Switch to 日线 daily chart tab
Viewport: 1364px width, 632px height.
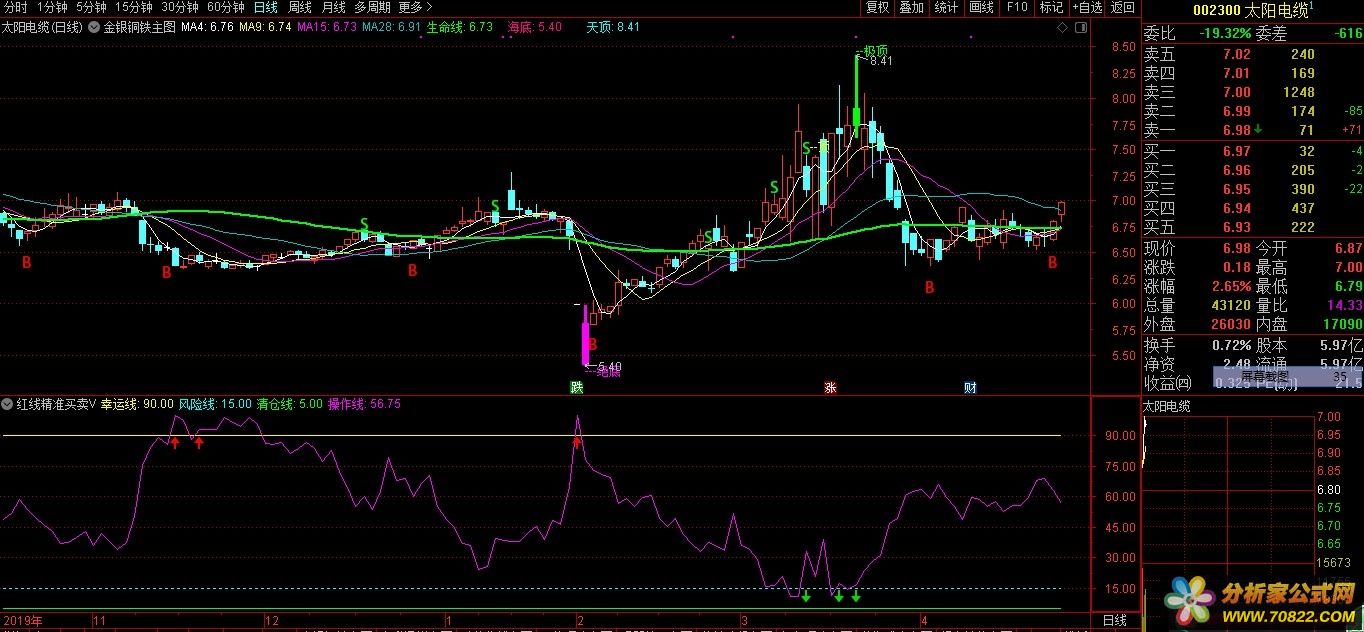click(x=265, y=7)
